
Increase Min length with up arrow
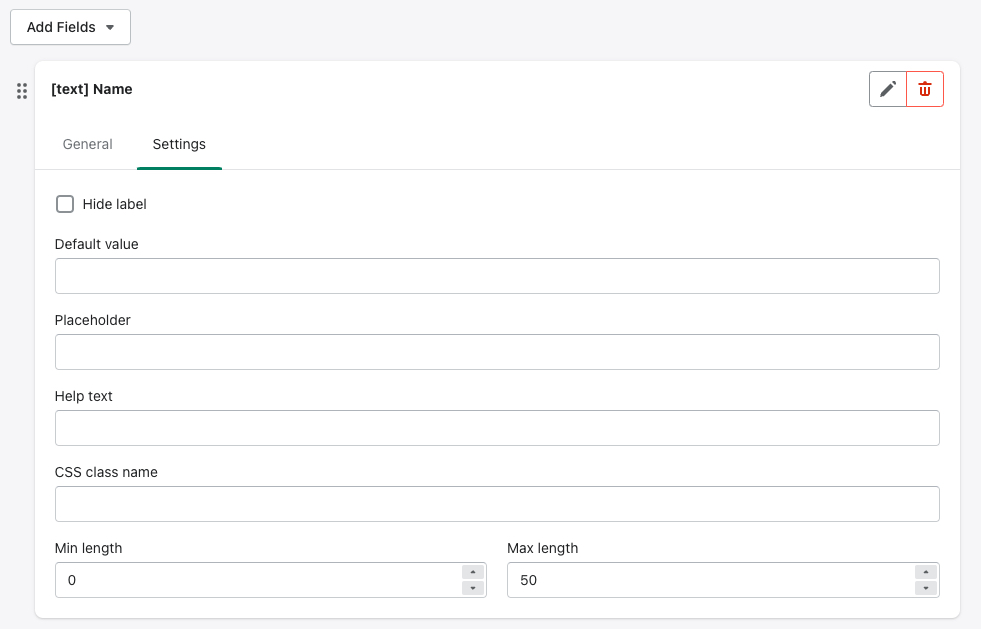pyautogui.click(x=473, y=572)
